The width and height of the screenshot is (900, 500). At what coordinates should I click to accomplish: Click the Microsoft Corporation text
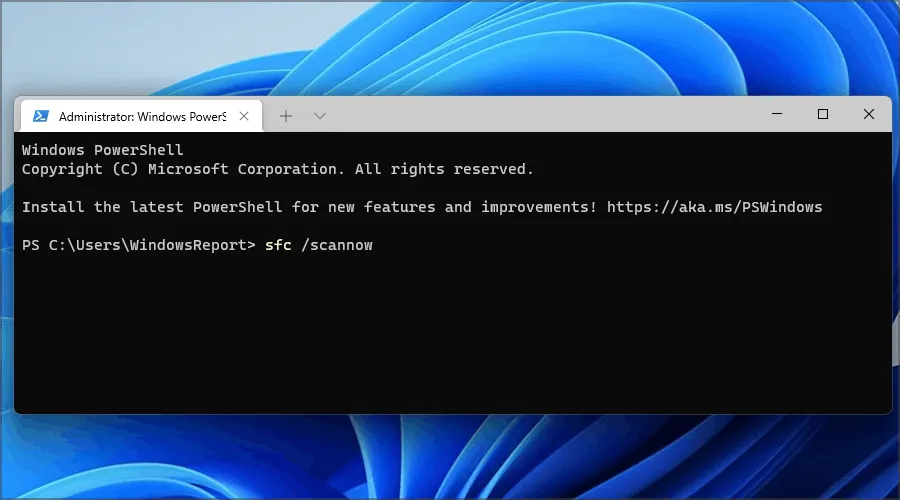pos(243,169)
